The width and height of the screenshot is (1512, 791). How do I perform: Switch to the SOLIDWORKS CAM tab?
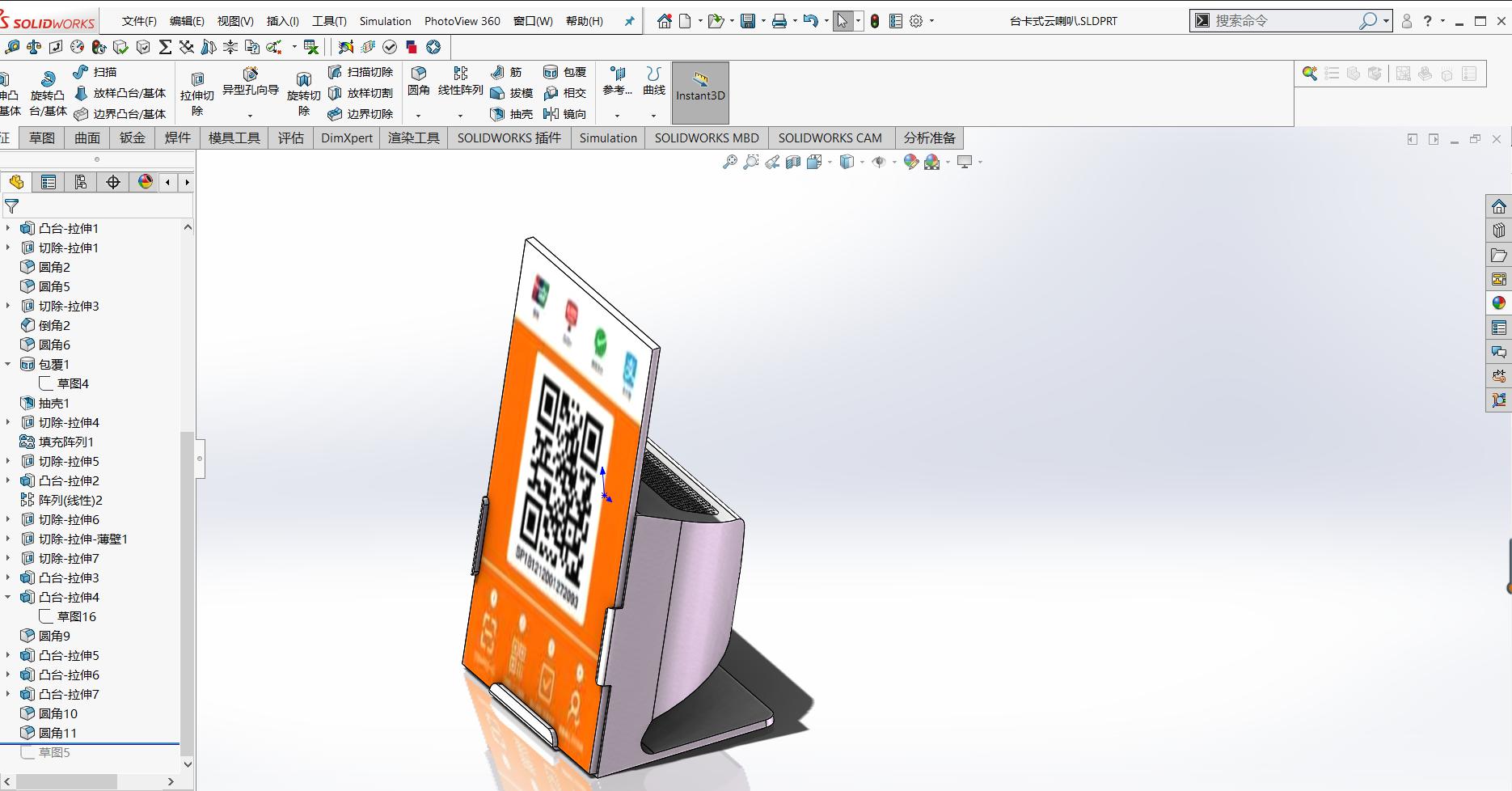point(830,137)
